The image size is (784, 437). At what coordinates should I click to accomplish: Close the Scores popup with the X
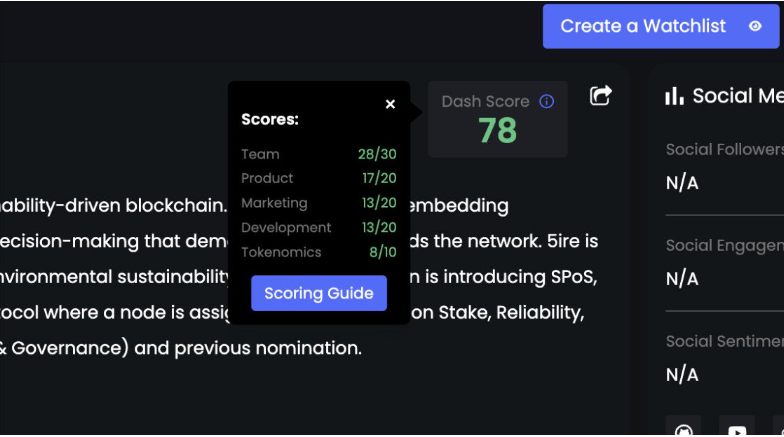(x=390, y=104)
